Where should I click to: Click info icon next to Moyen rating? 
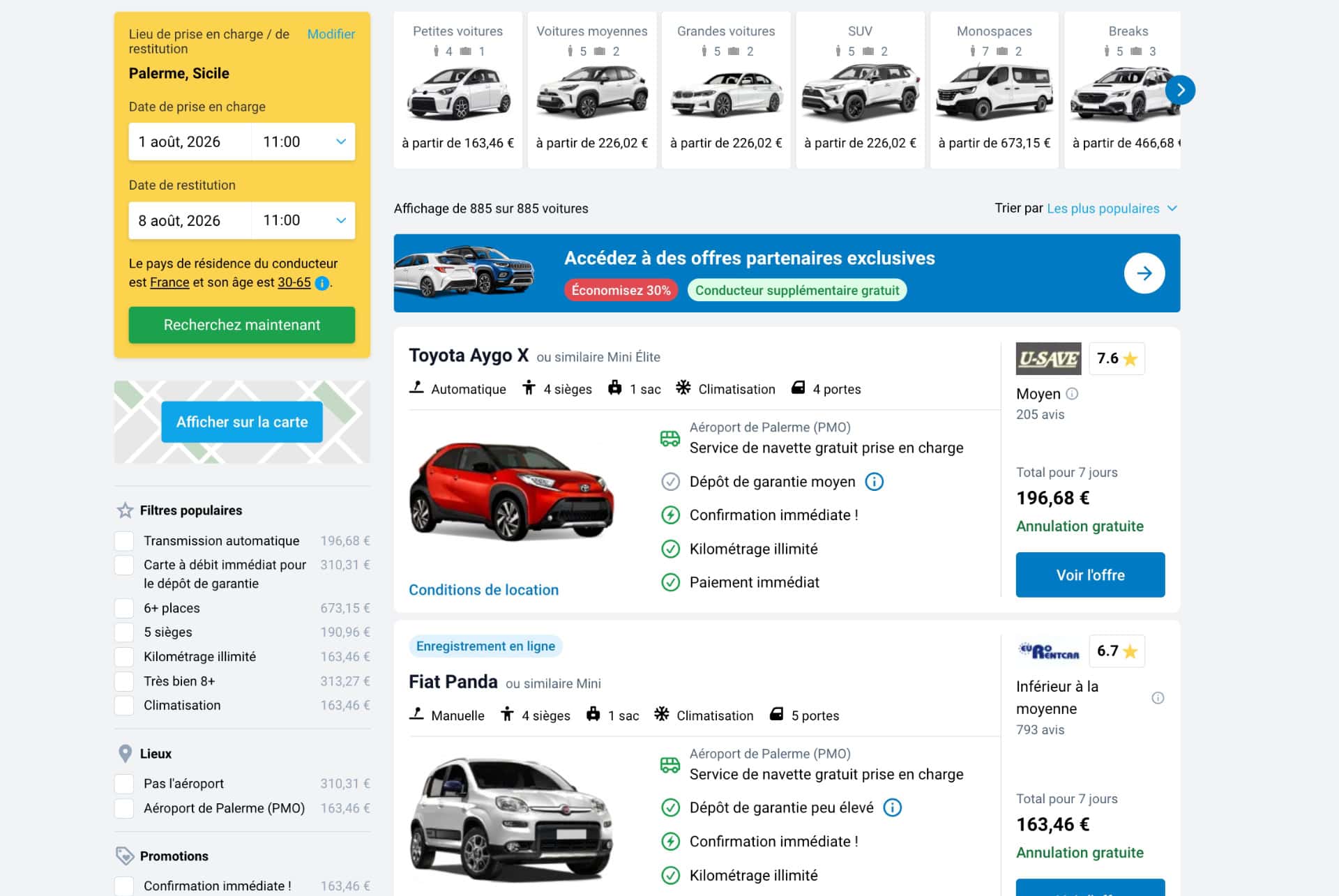[1073, 394]
